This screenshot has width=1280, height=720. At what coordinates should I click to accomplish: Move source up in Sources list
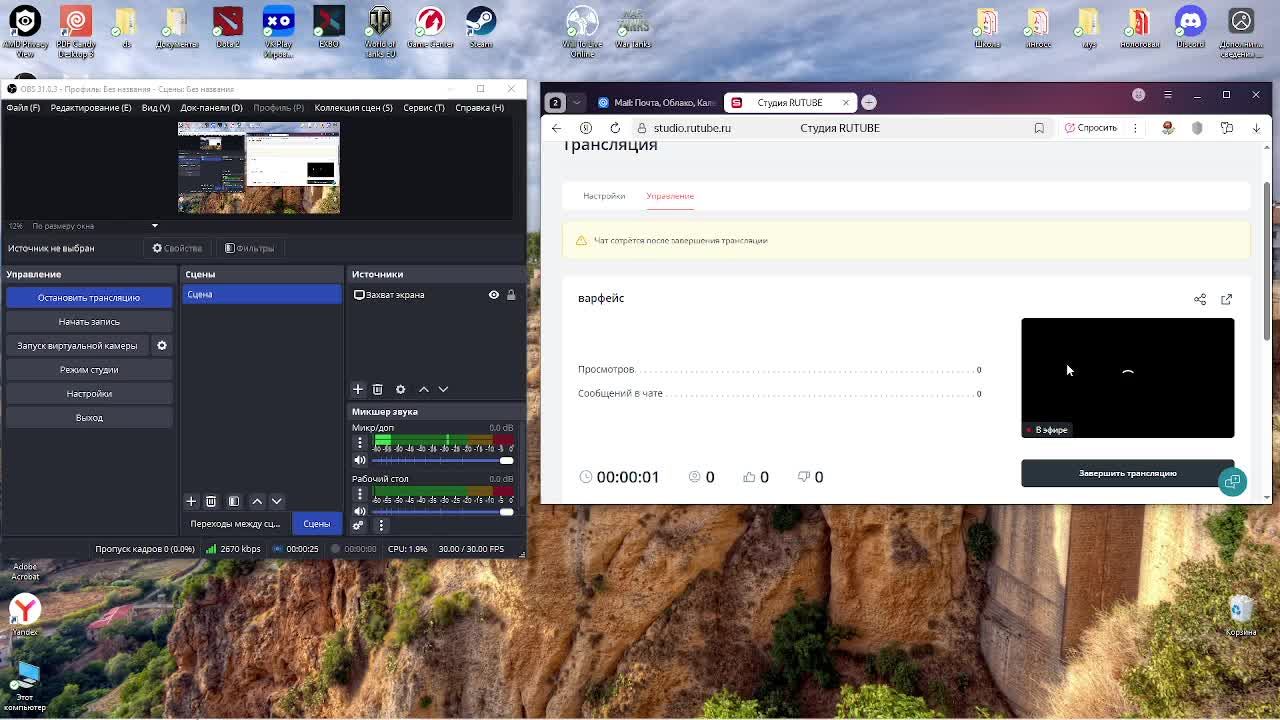tap(424, 389)
